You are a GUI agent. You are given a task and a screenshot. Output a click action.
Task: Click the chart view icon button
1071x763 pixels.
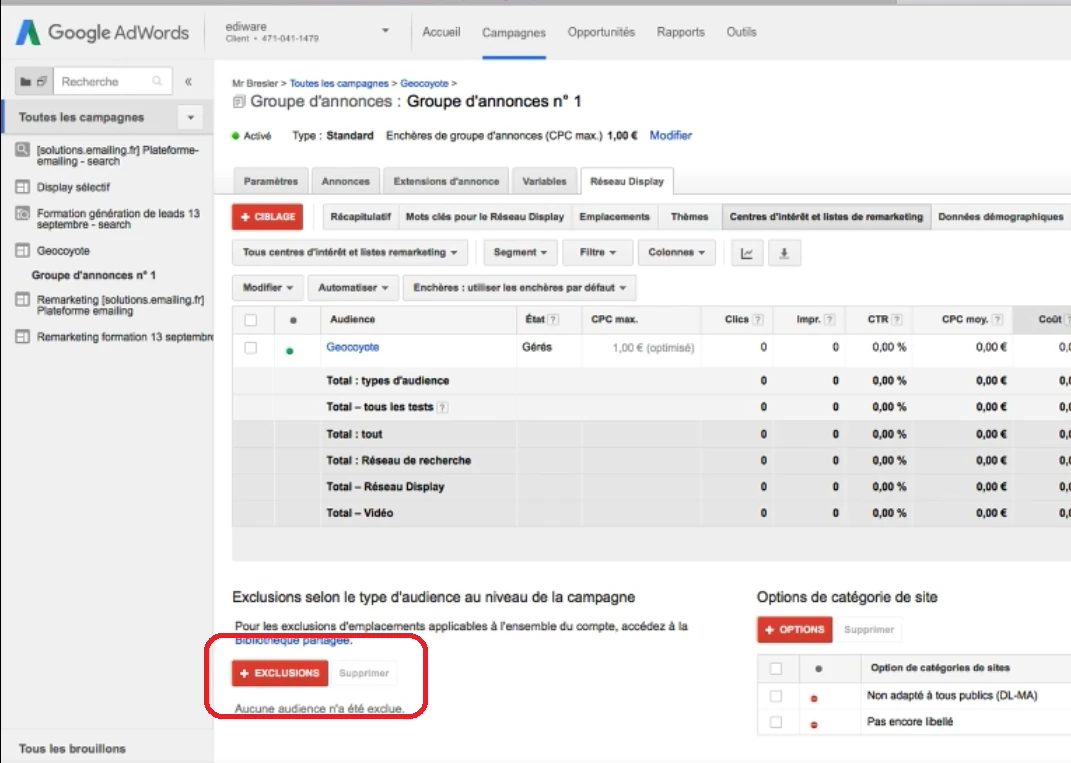point(746,253)
